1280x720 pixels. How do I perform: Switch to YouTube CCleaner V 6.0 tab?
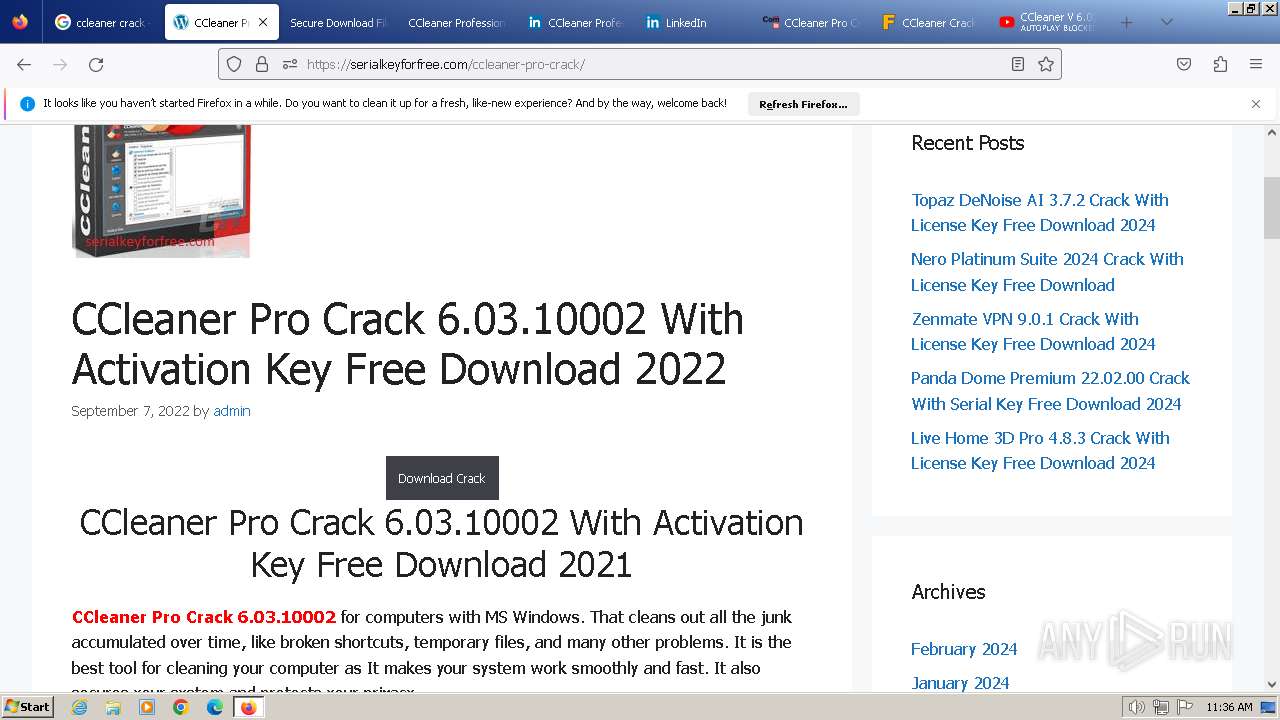tap(1047, 22)
